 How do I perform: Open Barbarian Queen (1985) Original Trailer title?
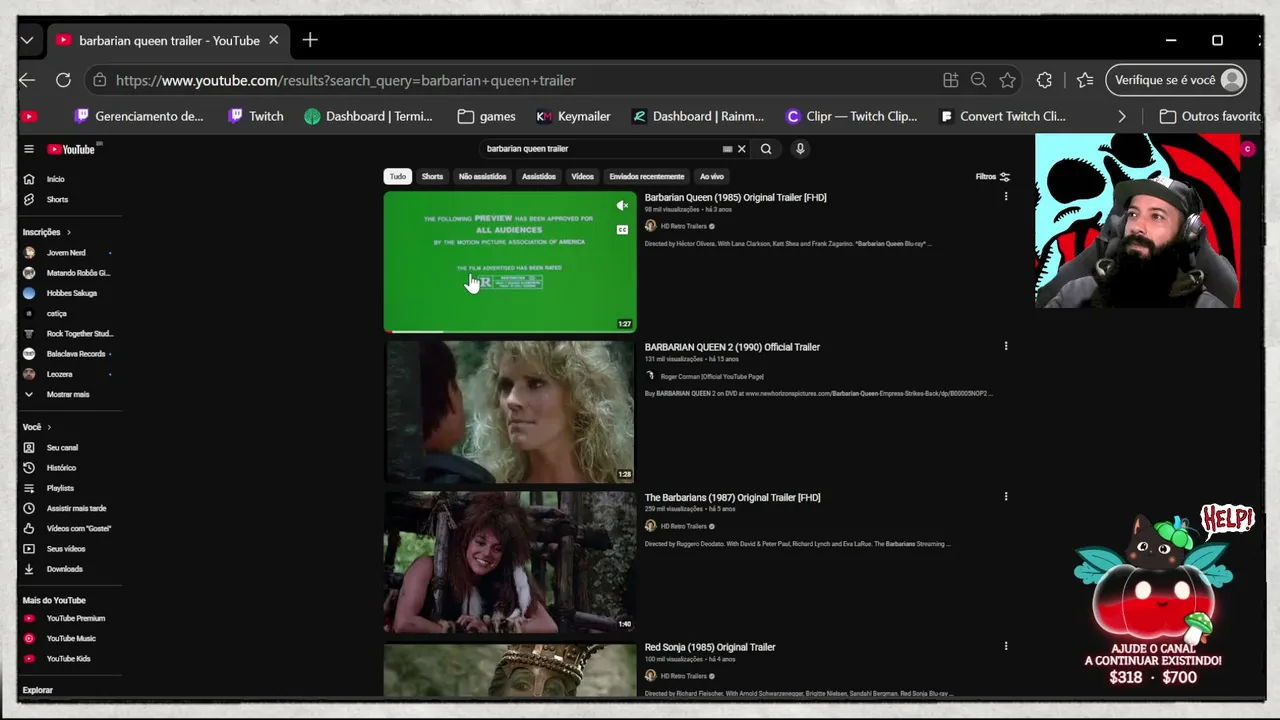[736, 198]
